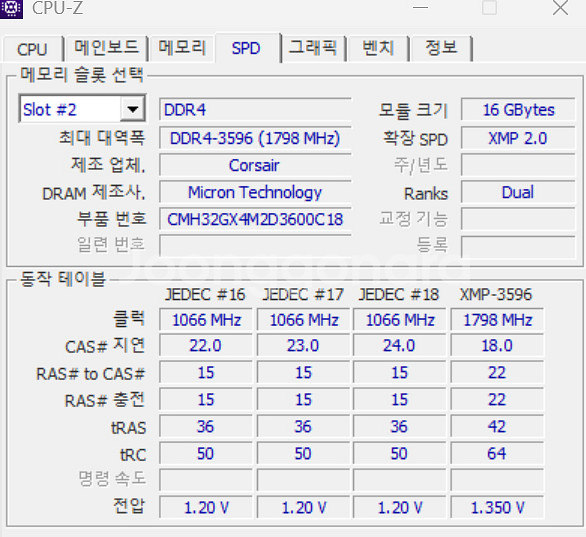Viewport: 586px width, 537px height.
Task: Click the 모듈 크기 label
Action: tap(413, 110)
